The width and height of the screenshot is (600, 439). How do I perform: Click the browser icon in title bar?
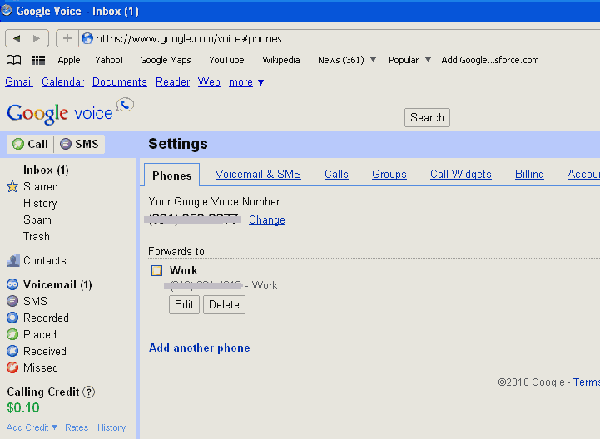tap(7, 10)
